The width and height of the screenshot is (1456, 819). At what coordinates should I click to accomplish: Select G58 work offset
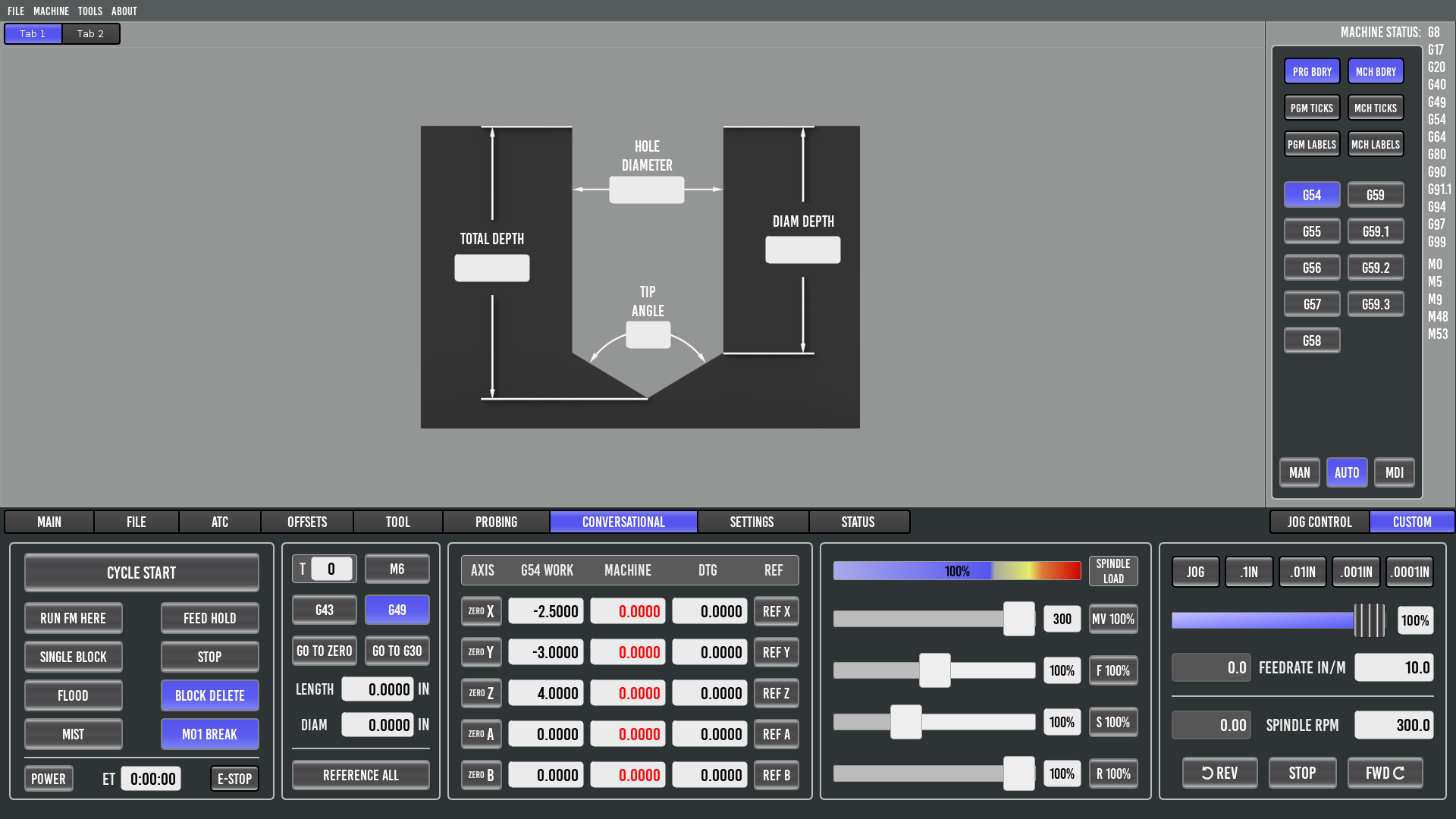1312,340
